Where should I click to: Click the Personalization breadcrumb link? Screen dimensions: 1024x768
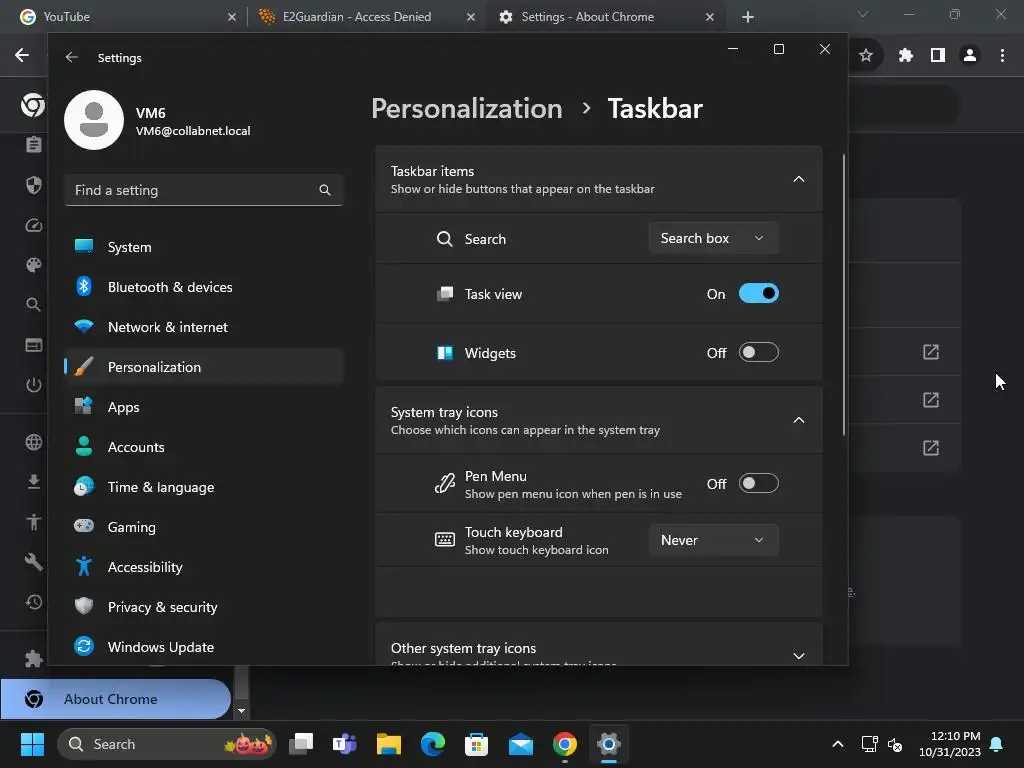pos(467,108)
